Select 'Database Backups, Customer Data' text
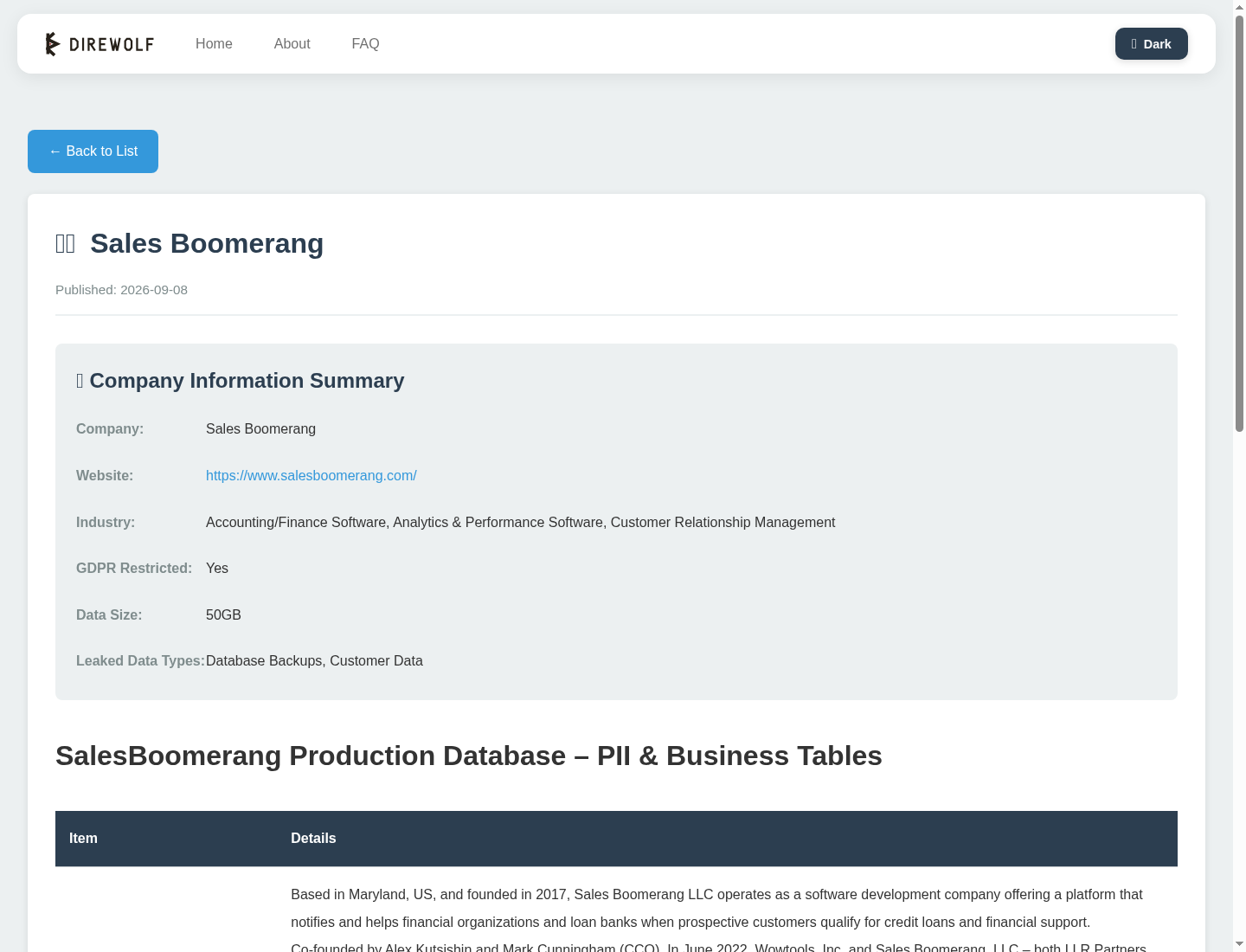 (x=314, y=661)
